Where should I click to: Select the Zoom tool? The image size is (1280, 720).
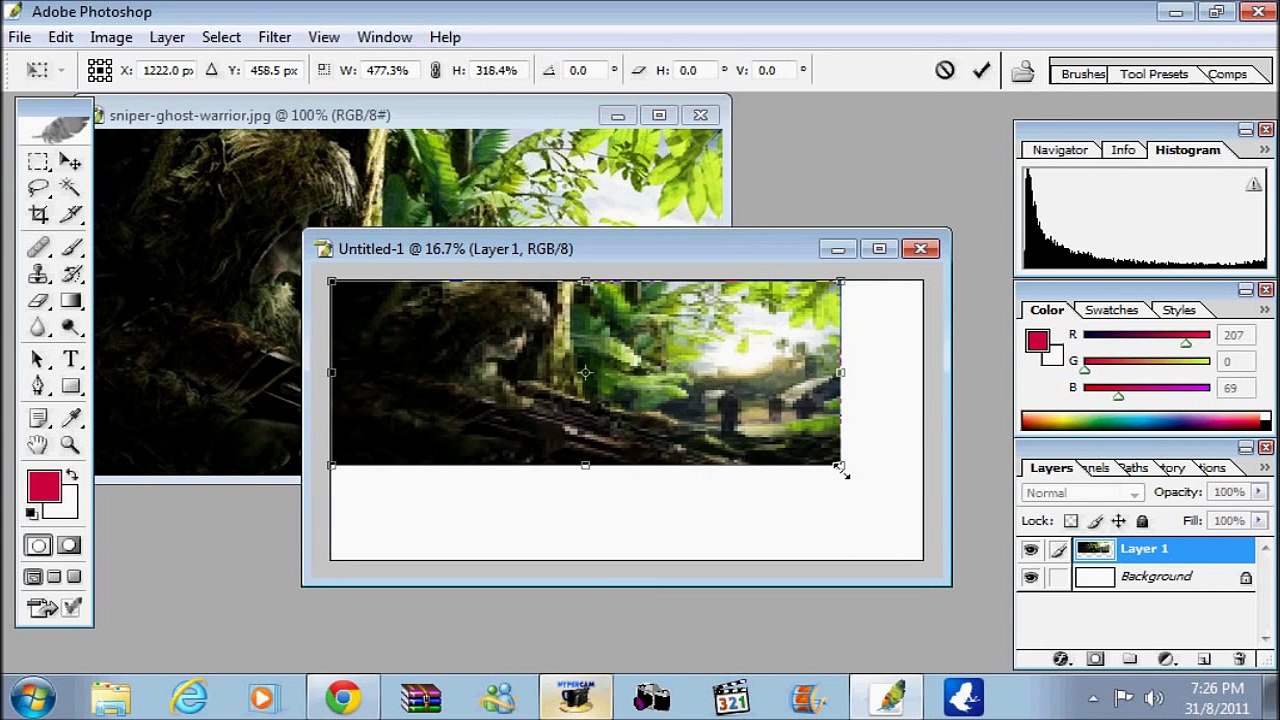click(70, 444)
